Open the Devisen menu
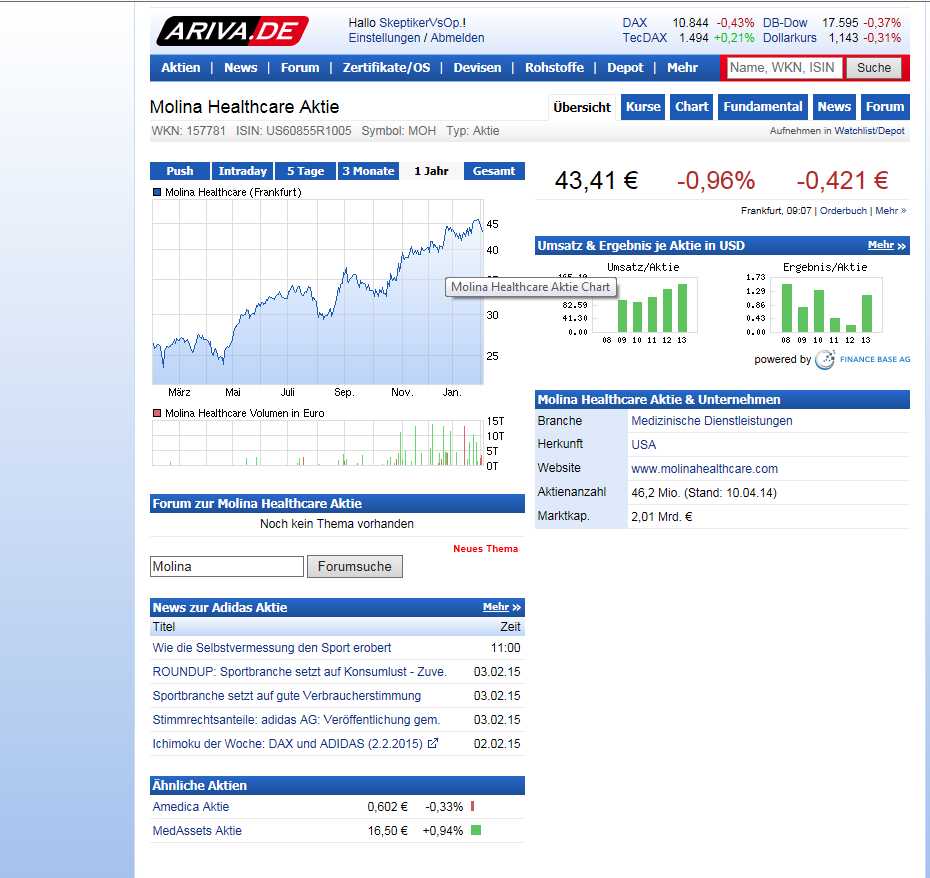Screen dimensions: 930x878 pos(477,68)
